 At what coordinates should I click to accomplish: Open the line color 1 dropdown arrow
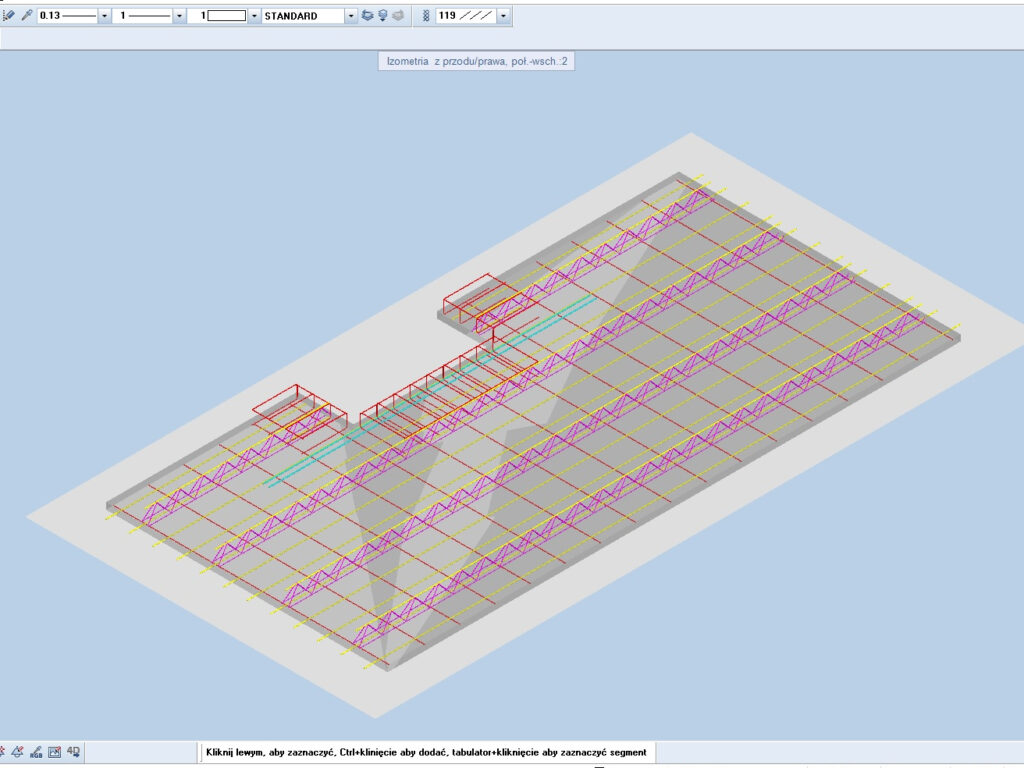pos(254,16)
